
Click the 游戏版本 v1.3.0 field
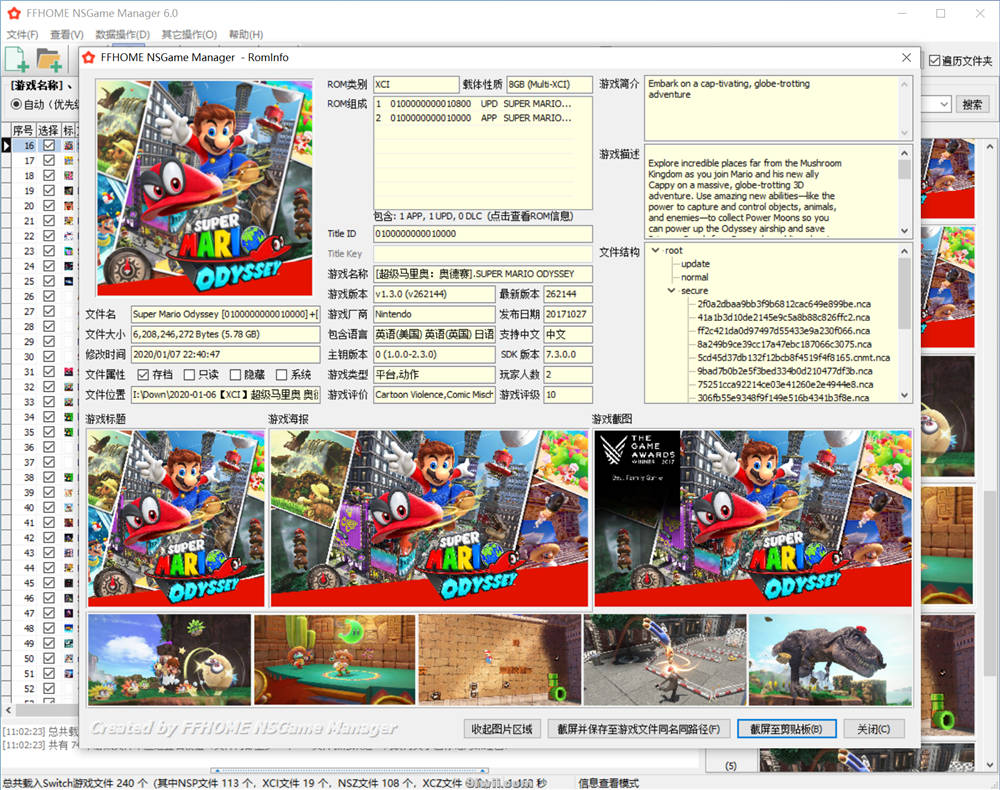[434, 295]
